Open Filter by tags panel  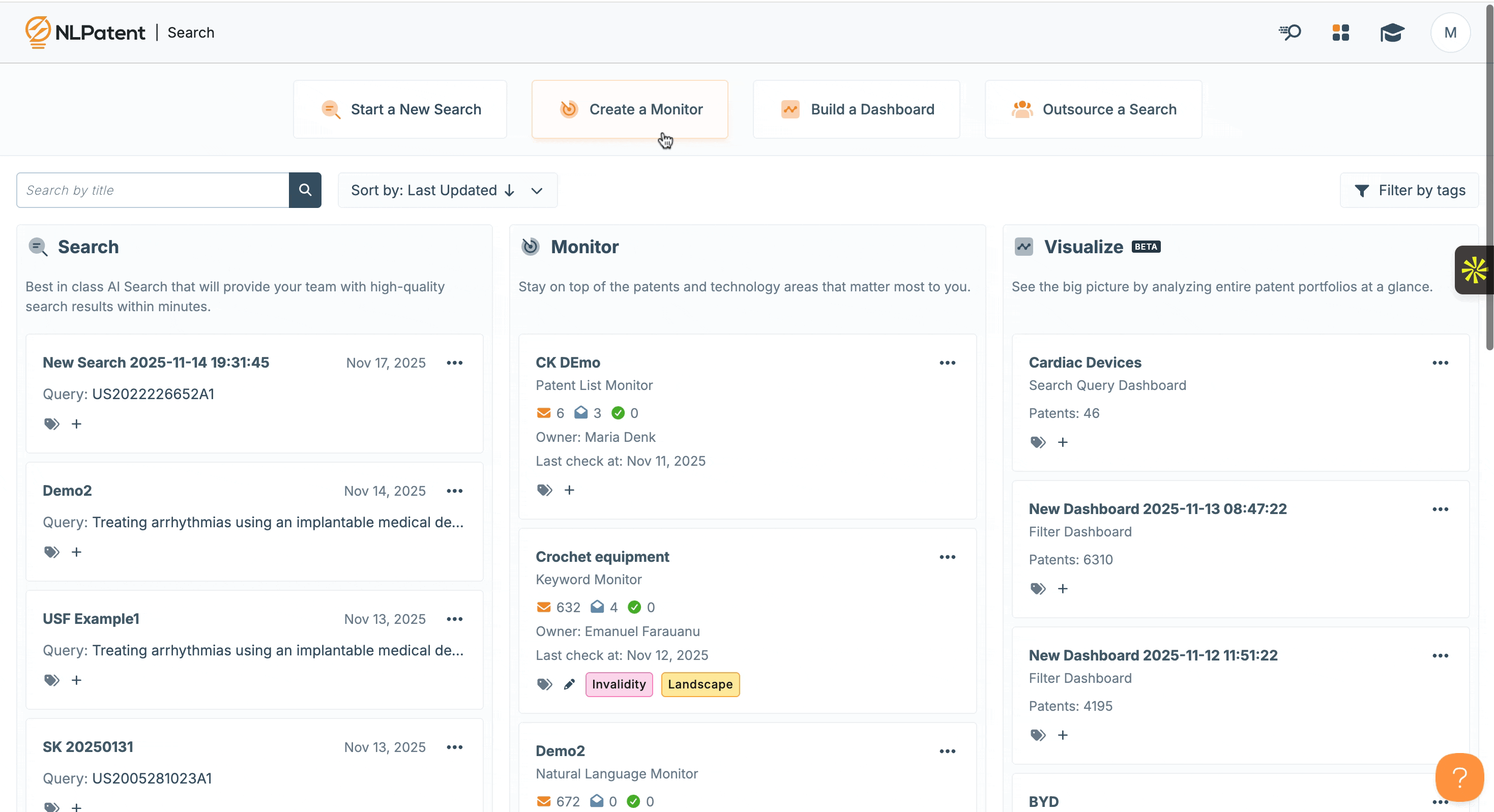(1410, 190)
